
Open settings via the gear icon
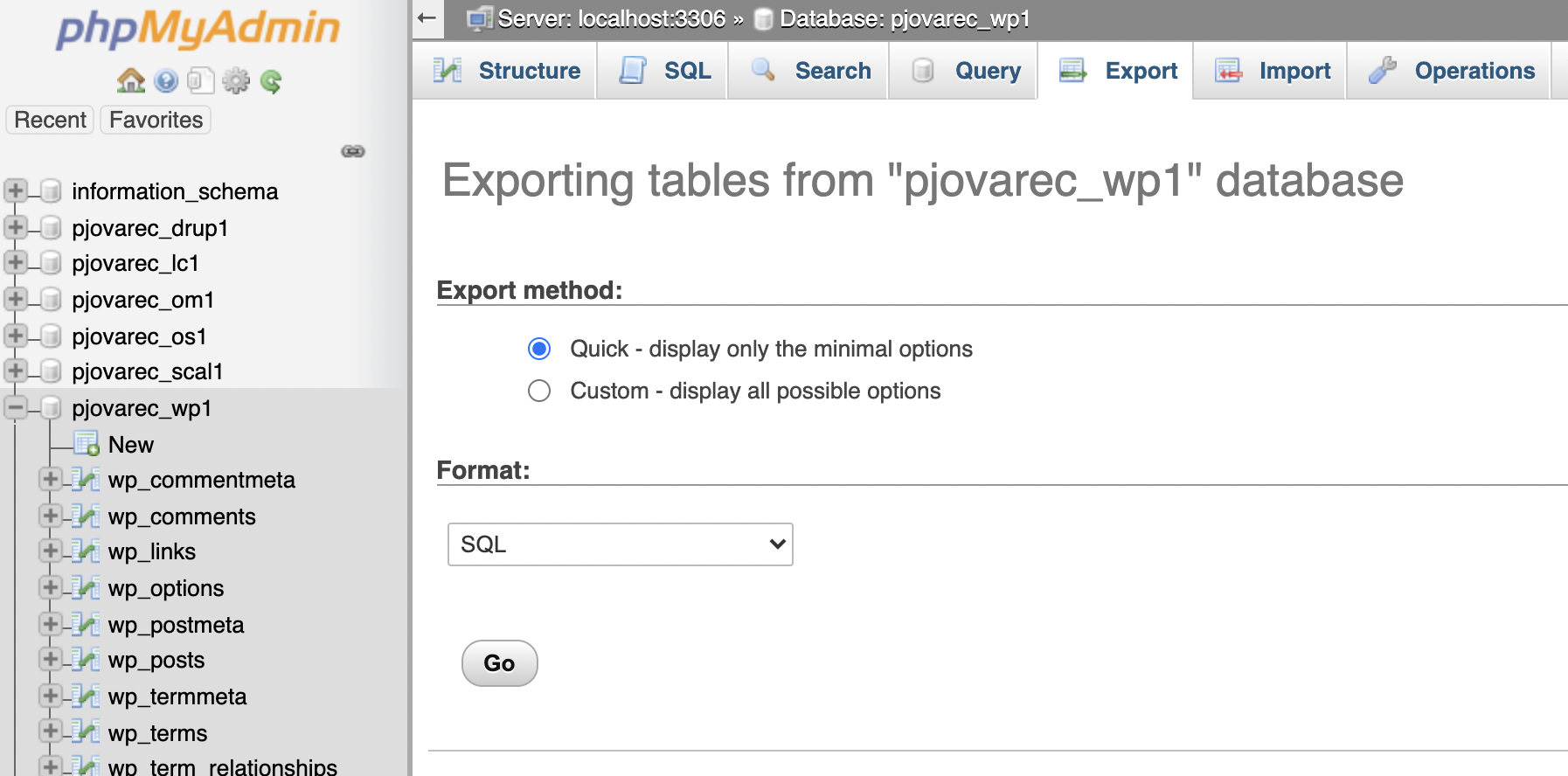pos(235,81)
